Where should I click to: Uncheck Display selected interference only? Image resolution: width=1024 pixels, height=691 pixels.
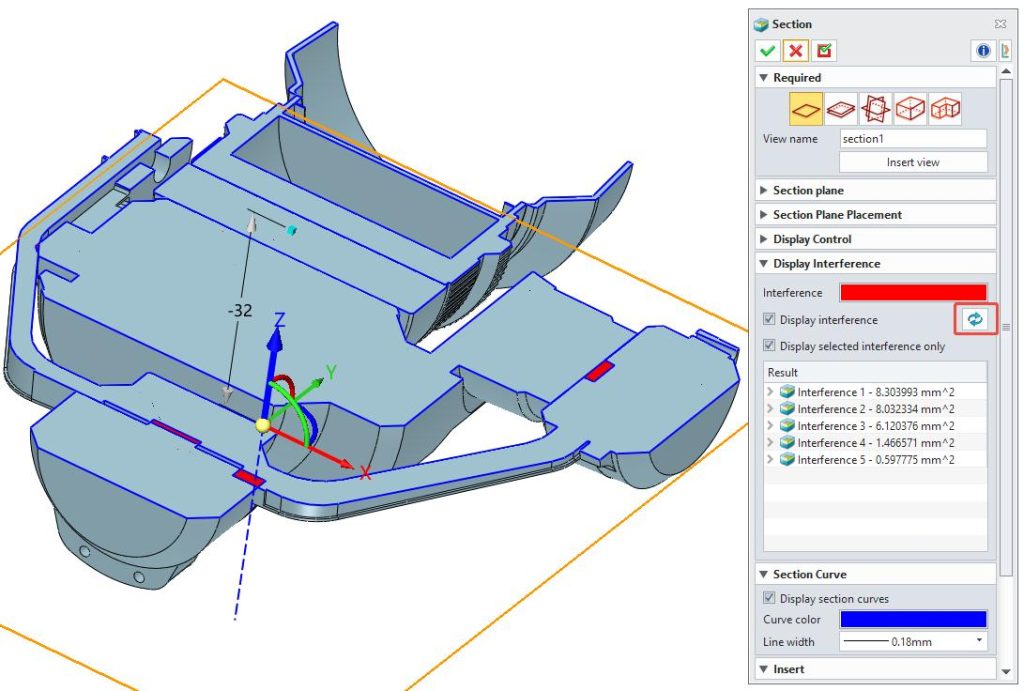click(x=769, y=346)
